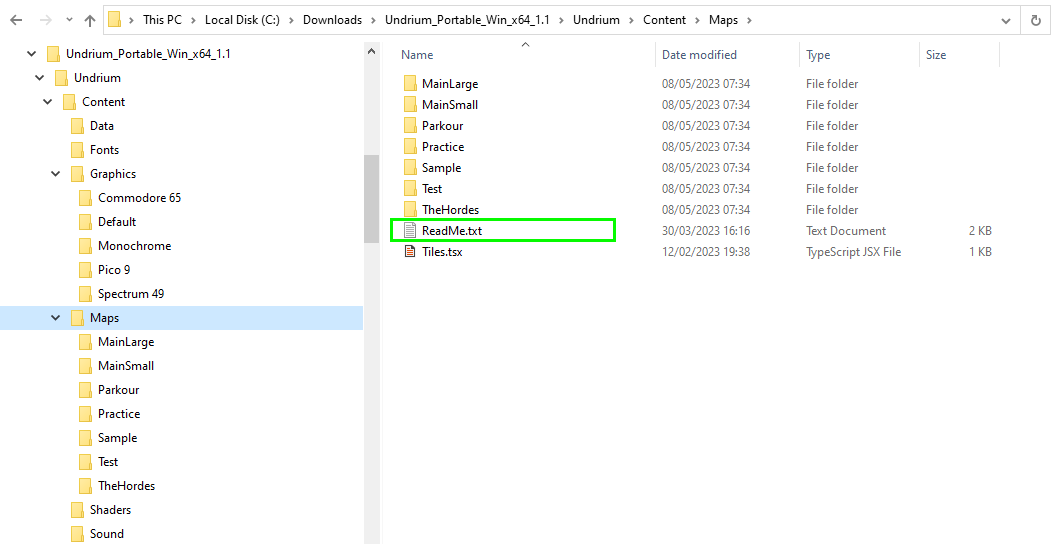Select TheHordes in the navigation tree
The height and width of the screenshot is (544, 1056).
pos(127,485)
